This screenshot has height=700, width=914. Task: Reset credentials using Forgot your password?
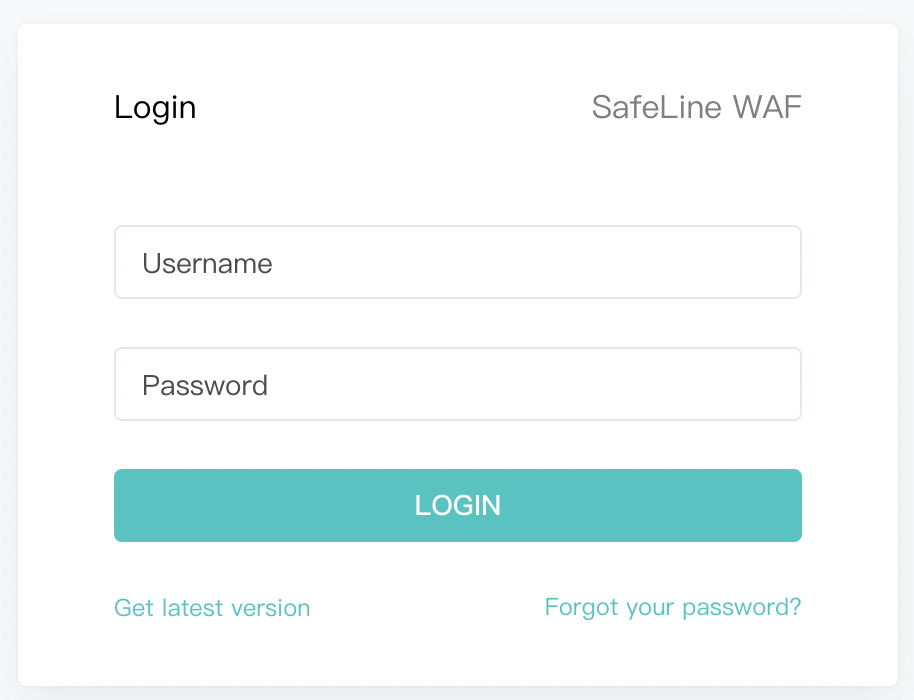pos(672,607)
